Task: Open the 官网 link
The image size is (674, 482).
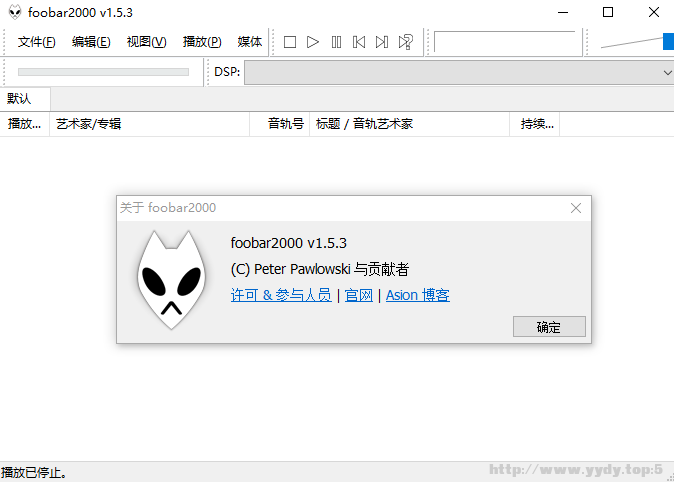Action: click(x=358, y=295)
